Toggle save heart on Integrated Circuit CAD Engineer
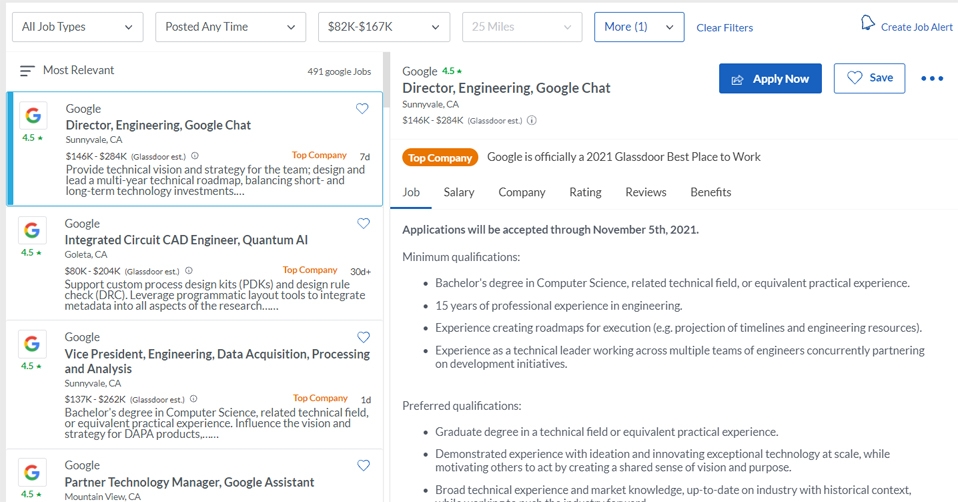 point(363,224)
